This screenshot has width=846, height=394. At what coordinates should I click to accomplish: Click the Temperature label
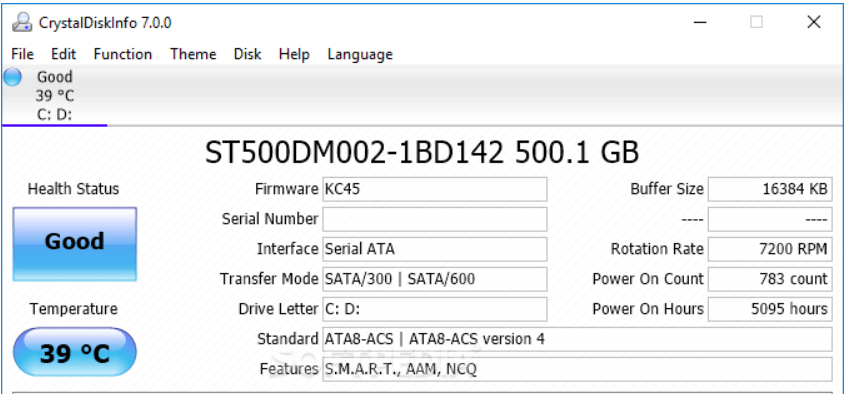pyautogui.click(x=73, y=309)
